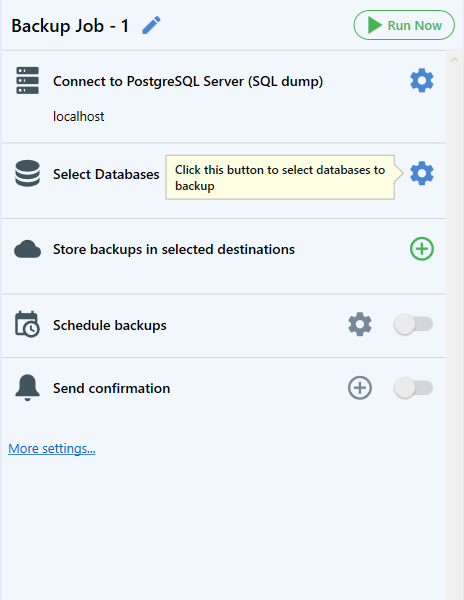
Task: Click the scrollbar up arrow
Action: [454, 60]
